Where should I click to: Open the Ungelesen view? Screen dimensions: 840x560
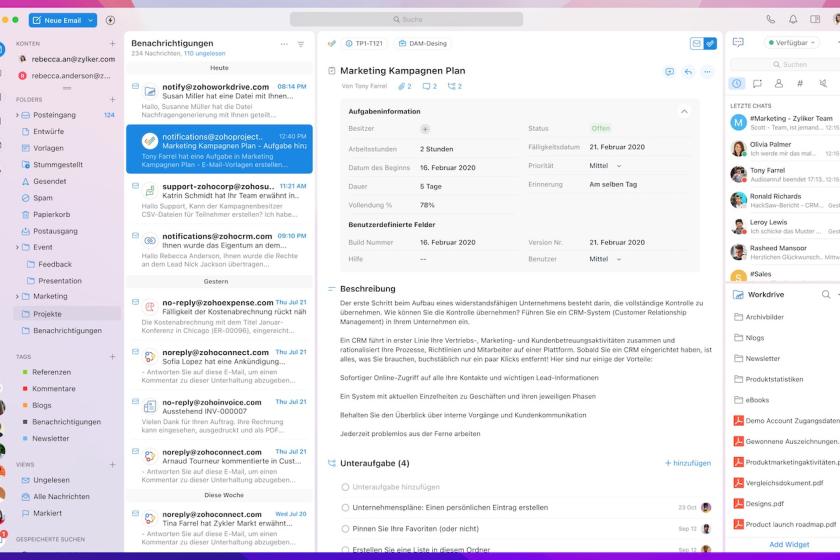coord(51,480)
